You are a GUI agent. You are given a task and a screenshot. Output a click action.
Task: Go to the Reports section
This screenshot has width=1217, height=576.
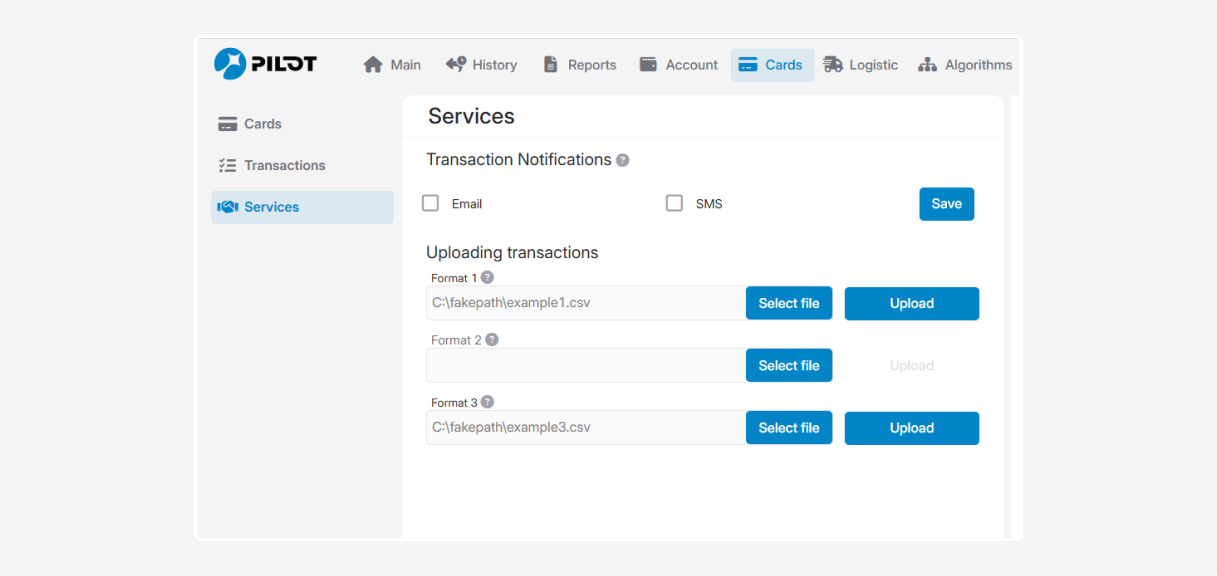click(x=579, y=65)
